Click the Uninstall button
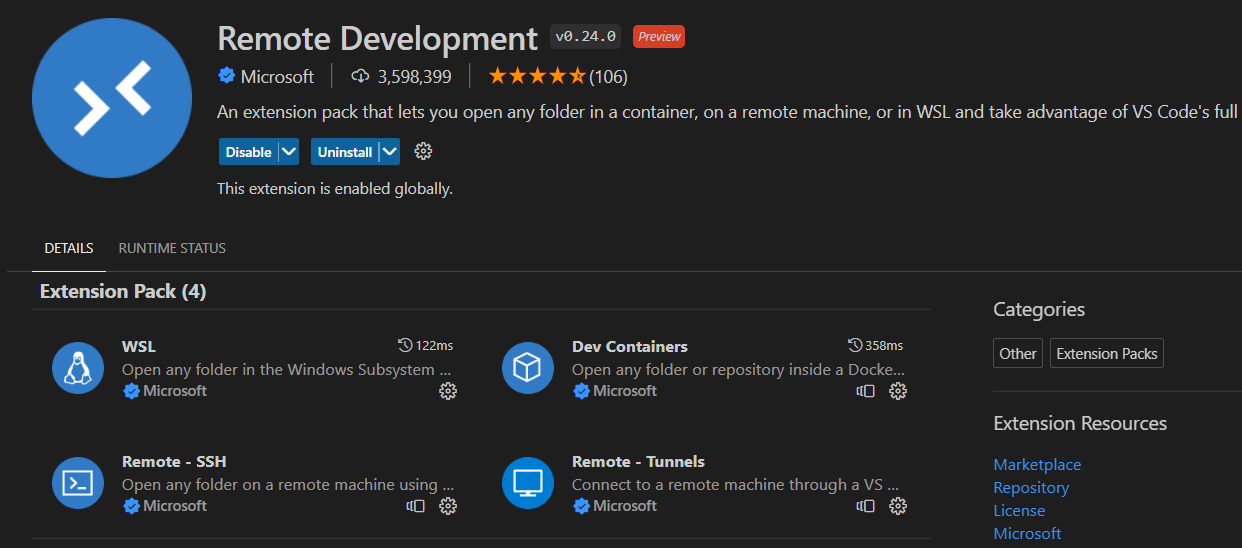The image size is (1242, 548). pos(345,152)
